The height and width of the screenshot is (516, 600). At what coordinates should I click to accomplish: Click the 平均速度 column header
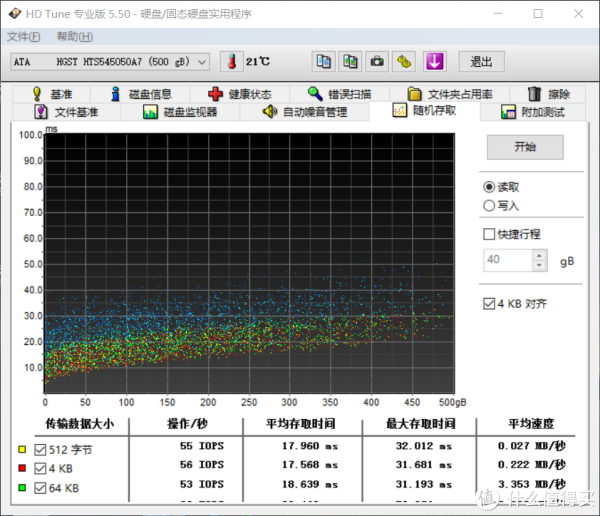(x=531, y=424)
